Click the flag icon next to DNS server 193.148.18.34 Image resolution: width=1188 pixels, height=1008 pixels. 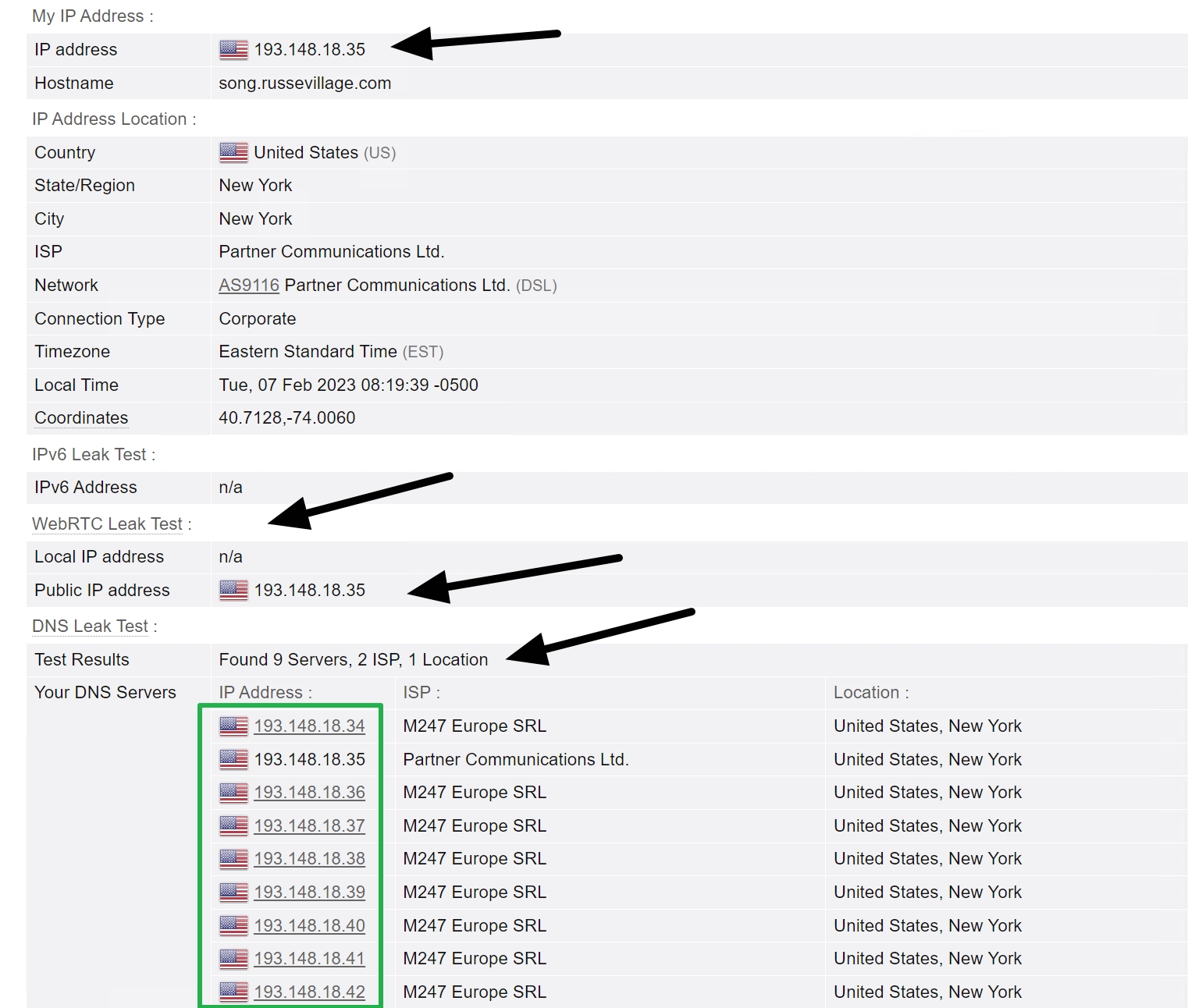[232, 726]
